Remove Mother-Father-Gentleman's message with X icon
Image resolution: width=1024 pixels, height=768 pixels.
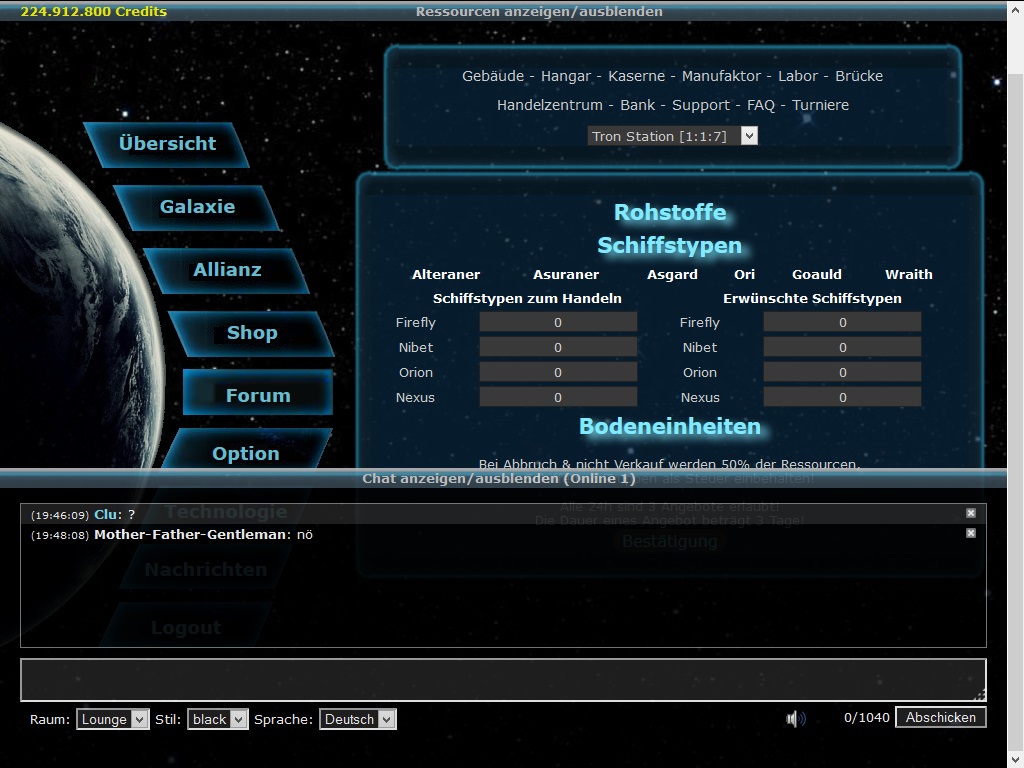[970, 534]
